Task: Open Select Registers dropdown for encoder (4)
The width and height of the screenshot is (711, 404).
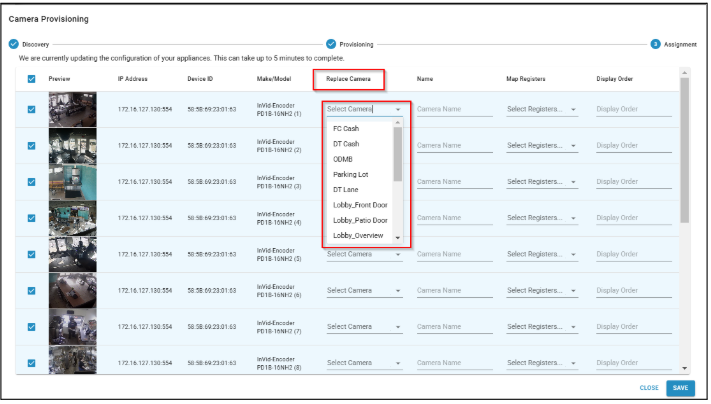Action: (x=541, y=218)
